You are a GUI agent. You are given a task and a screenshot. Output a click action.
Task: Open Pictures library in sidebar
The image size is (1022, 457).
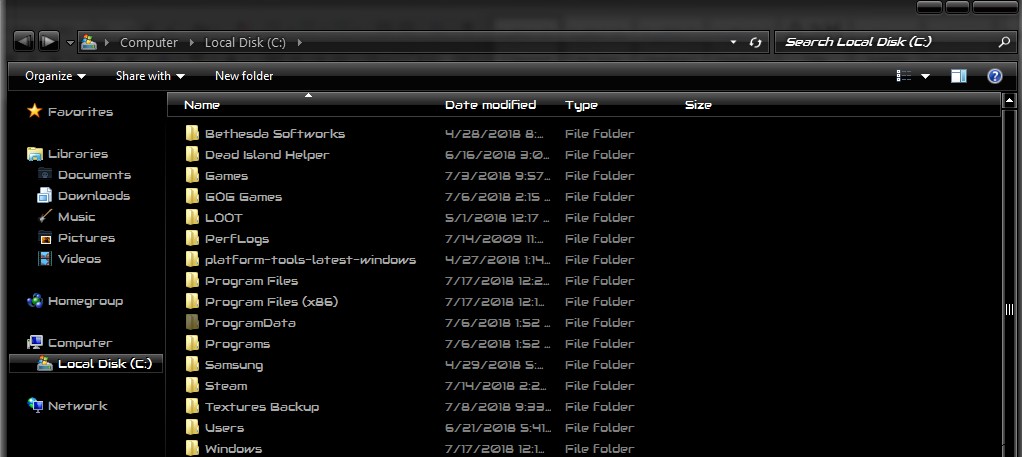click(x=86, y=238)
